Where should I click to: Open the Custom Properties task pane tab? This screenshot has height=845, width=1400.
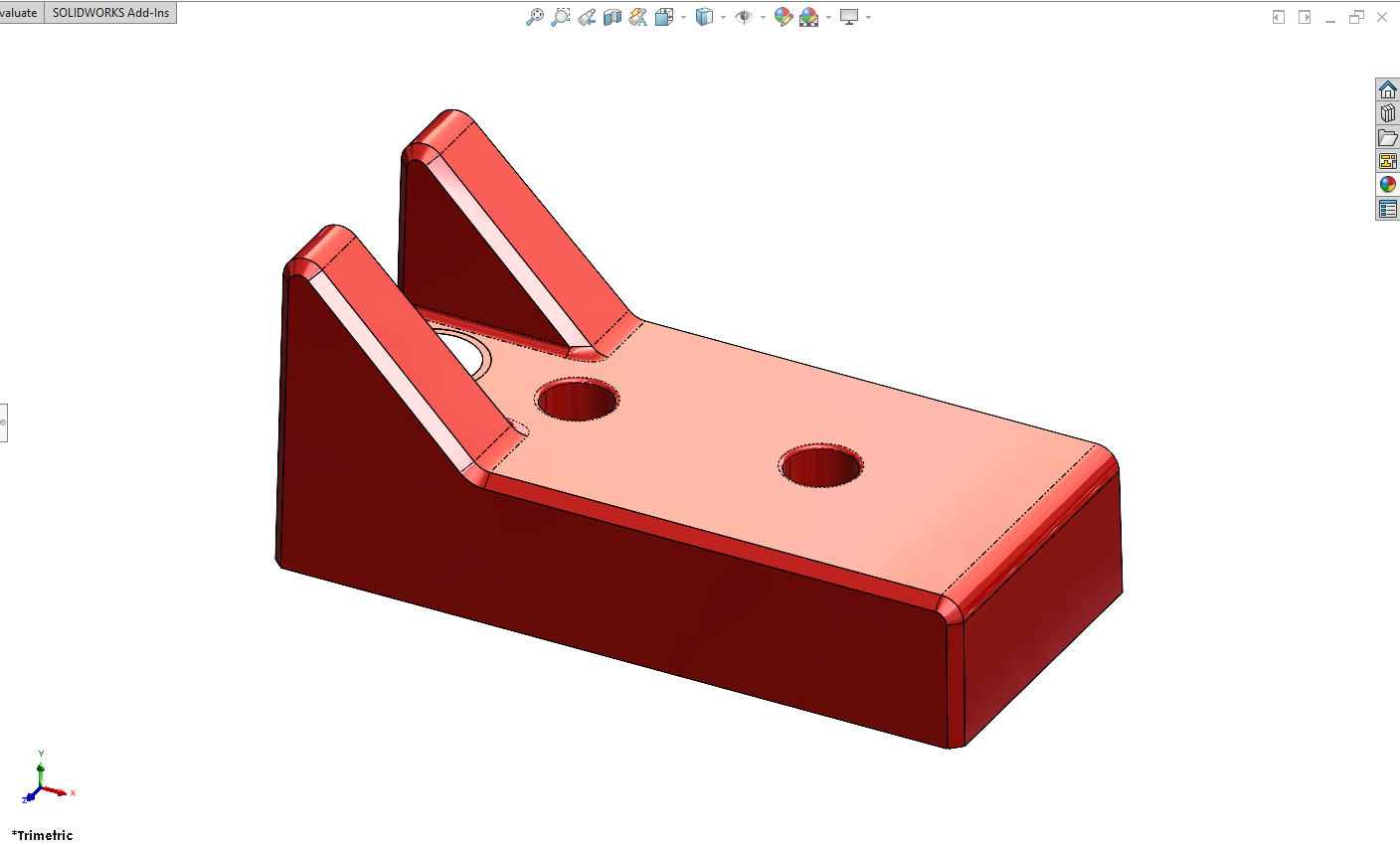click(x=1388, y=209)
